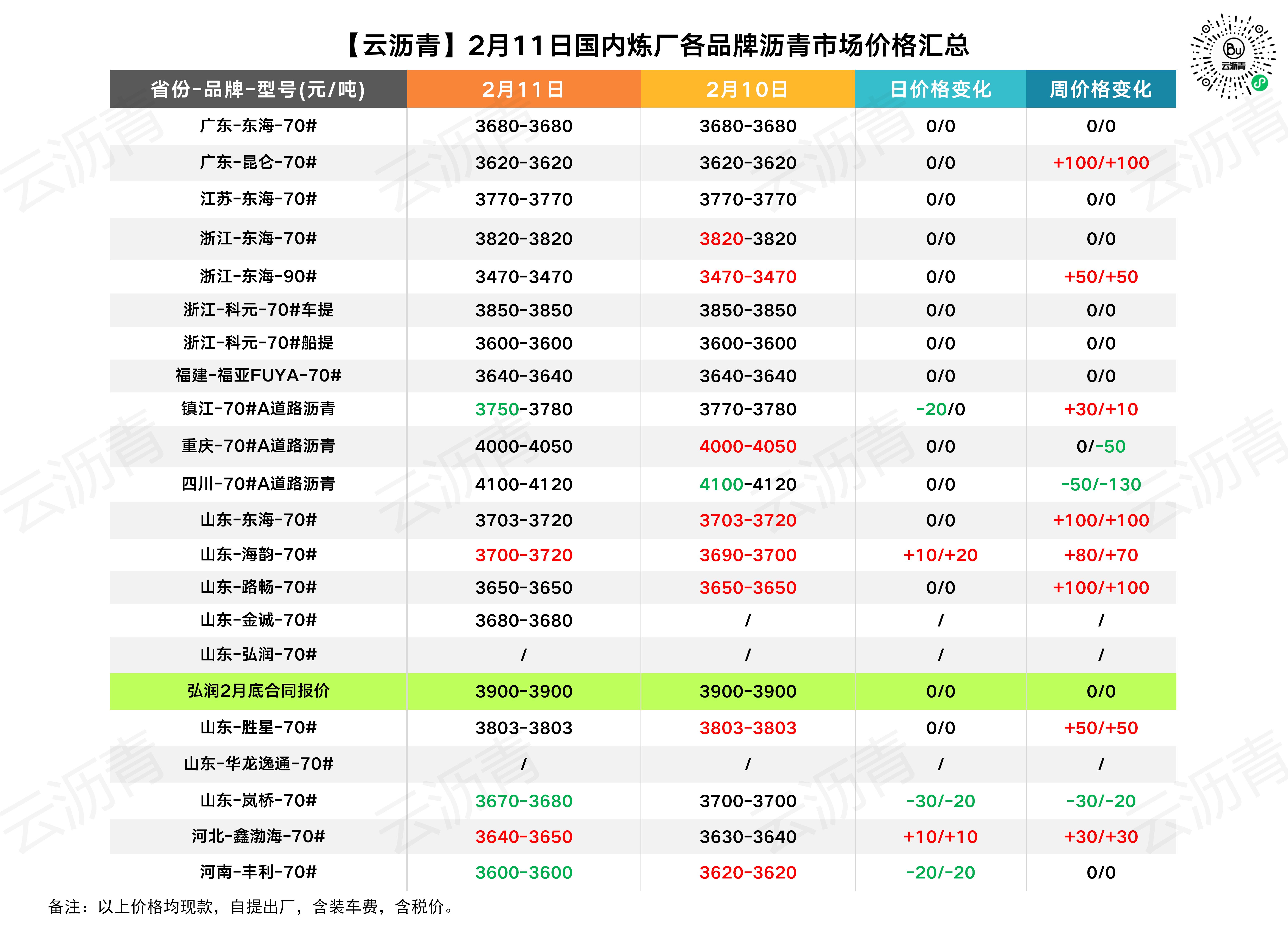Screen dimensions: 1288x939
Task: Click green price 3750-3780 for 镇江
Action: pos(524,409)
